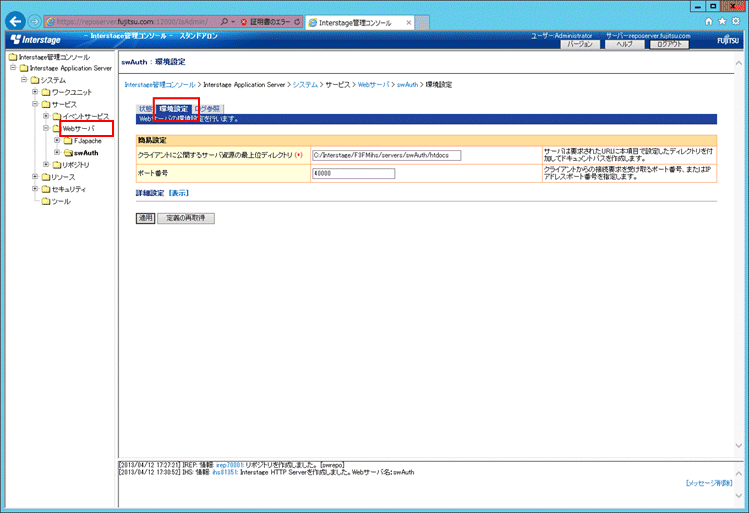Viewport: 749px width, 513px height.
Task: Expand the リソース tree node
Action: [35, 177]
